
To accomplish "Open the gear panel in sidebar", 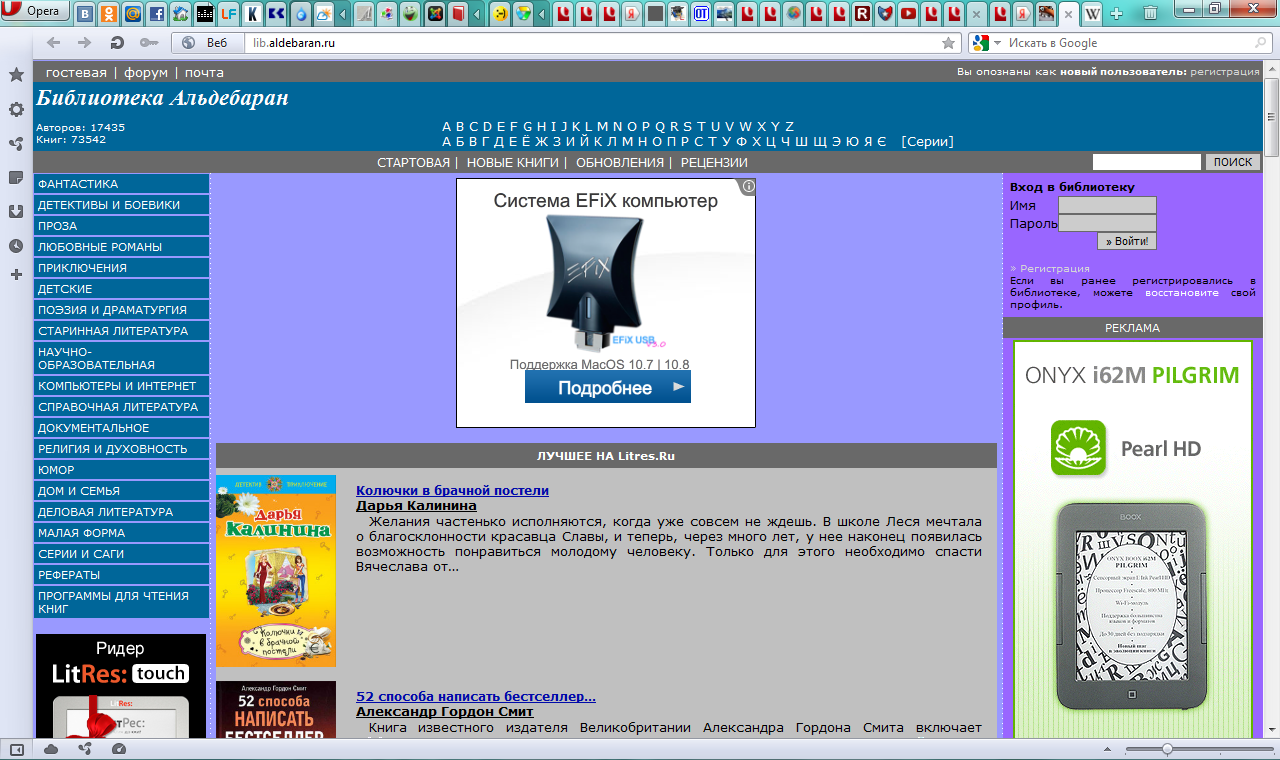I will point(16,109).
